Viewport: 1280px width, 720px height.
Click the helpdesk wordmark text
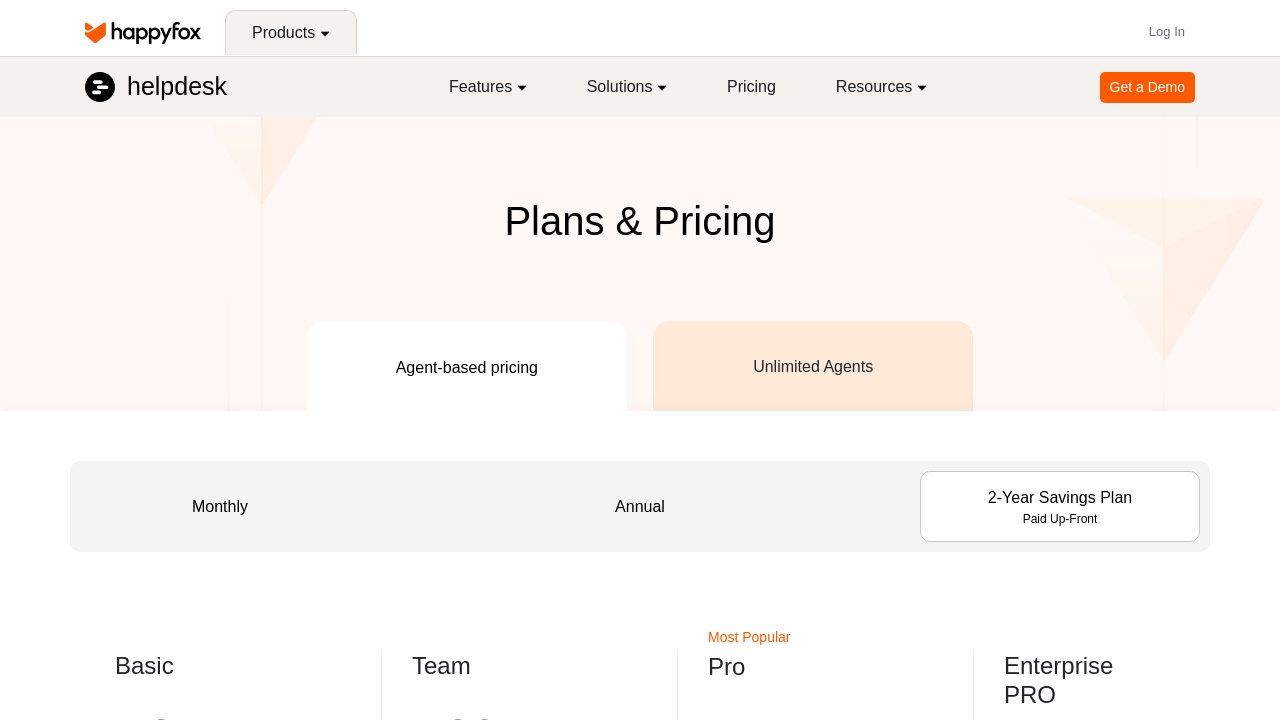pos(177,87)
